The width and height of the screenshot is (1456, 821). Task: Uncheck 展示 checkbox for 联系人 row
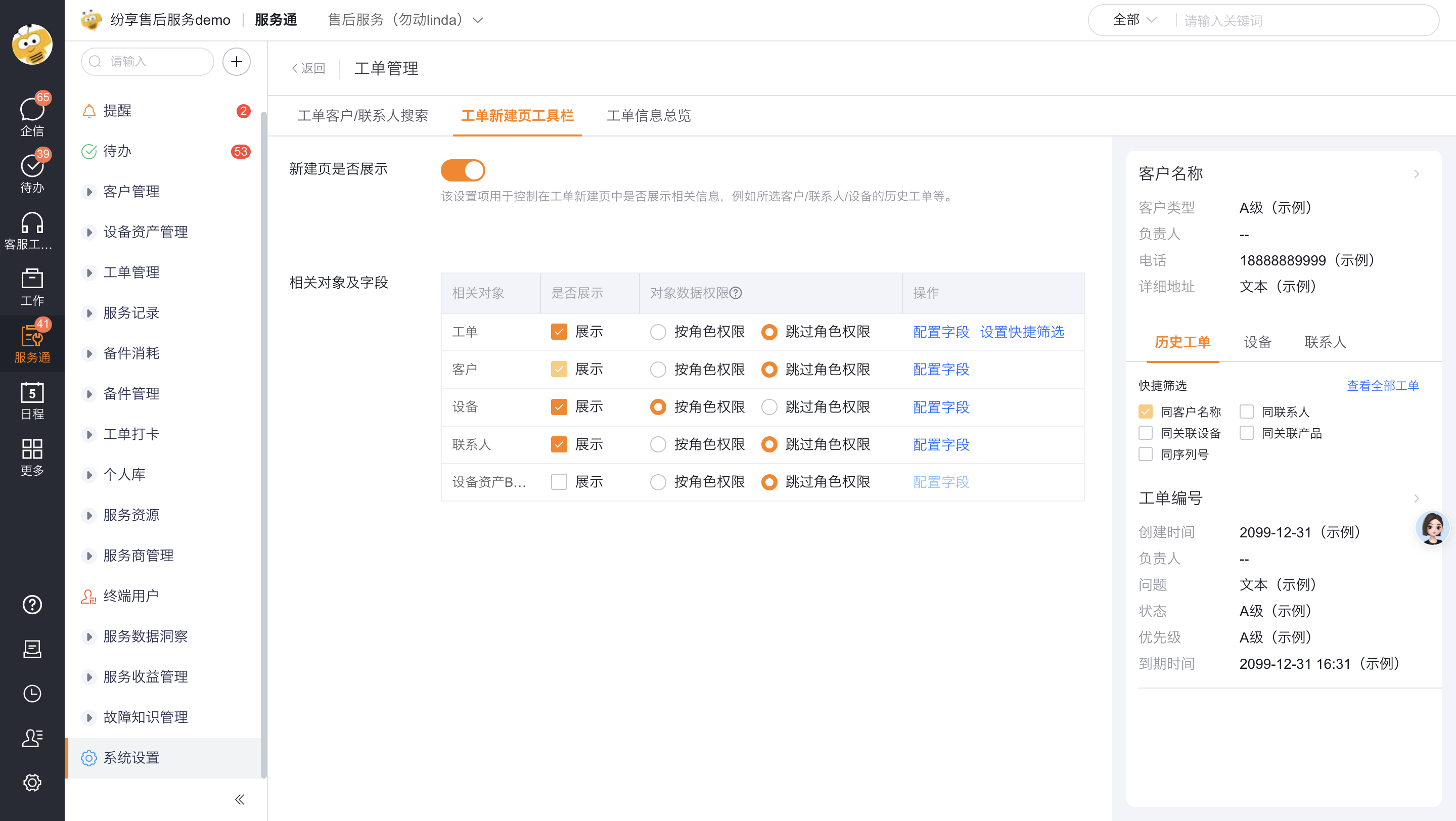pyautogui.click(x=559, y=445)
